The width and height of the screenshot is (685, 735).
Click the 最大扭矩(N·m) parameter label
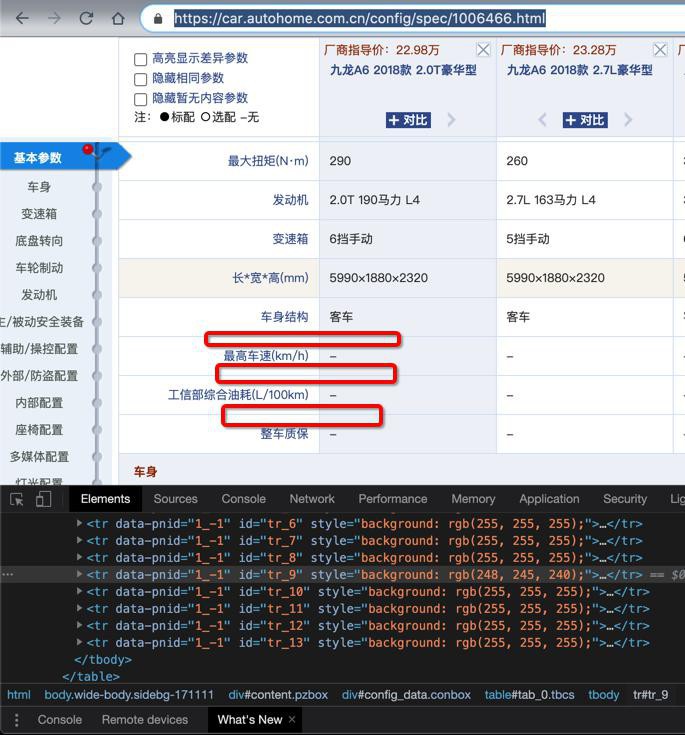tap(268, 161)
